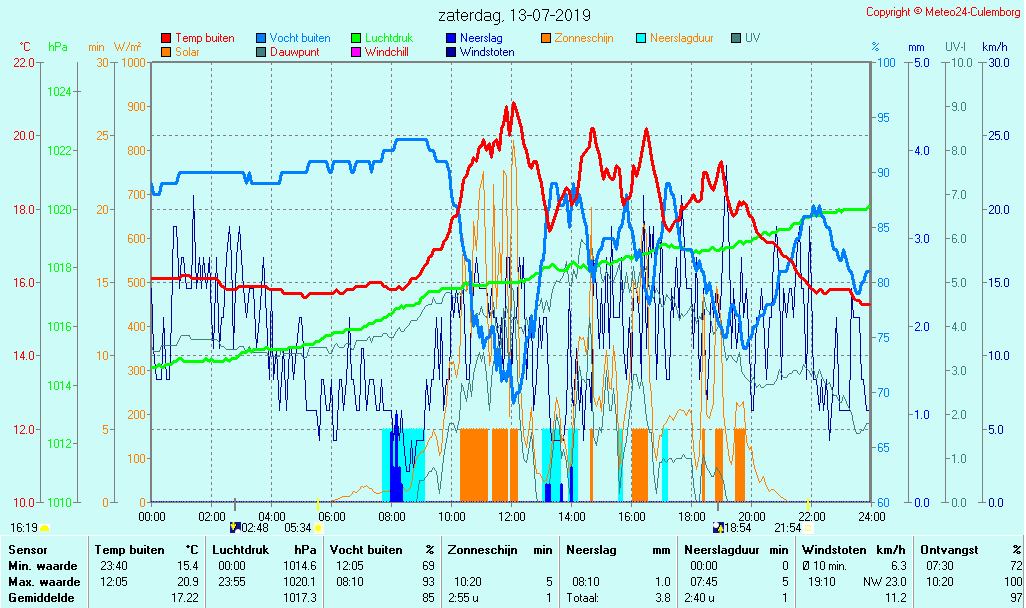Screen dimensions: 1026x608
Task: Click the yellow sun icon beside 16:19
Action: coord(45,527)
